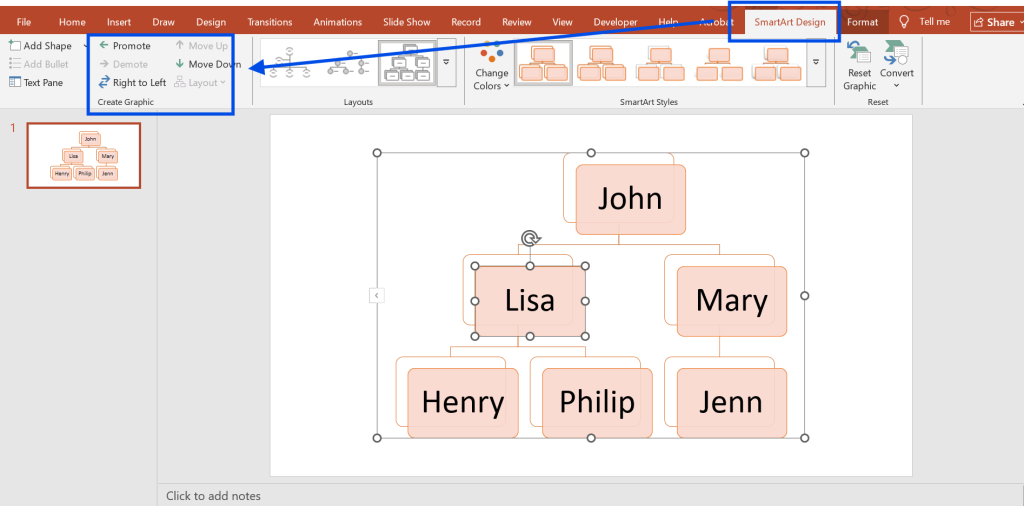The width and height of the screenshot is (1024, 506).
Task: Choose the first SmartArt style thumbnail
Action: point(544,63)
